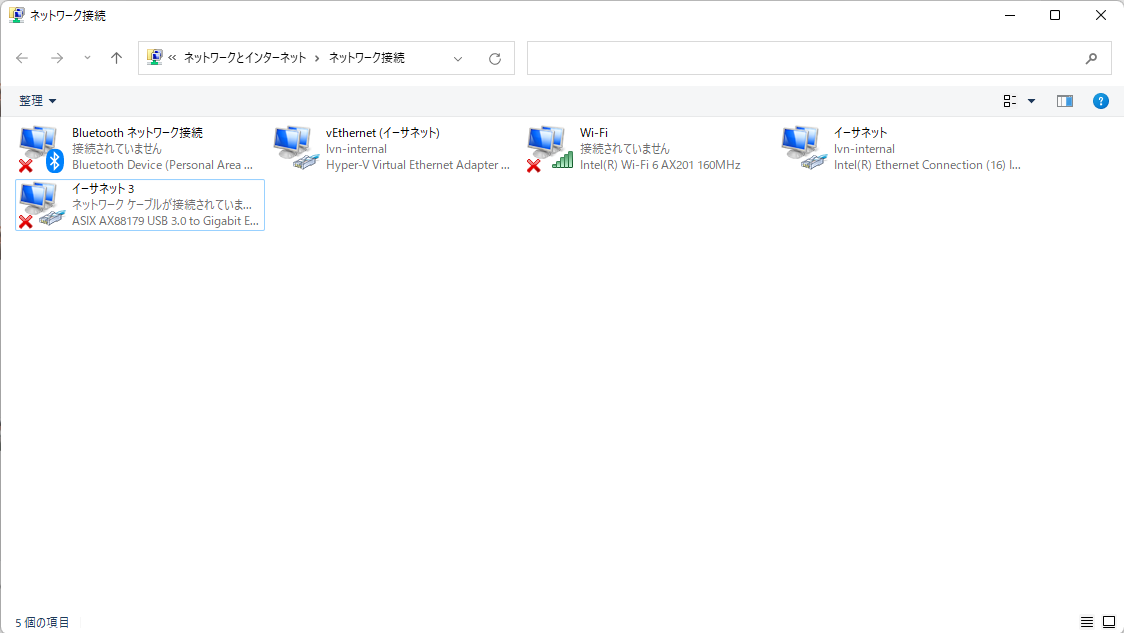Click the ネットワーク接続 icon in the address bar
1124x633 pixels.
coord(155,58)
